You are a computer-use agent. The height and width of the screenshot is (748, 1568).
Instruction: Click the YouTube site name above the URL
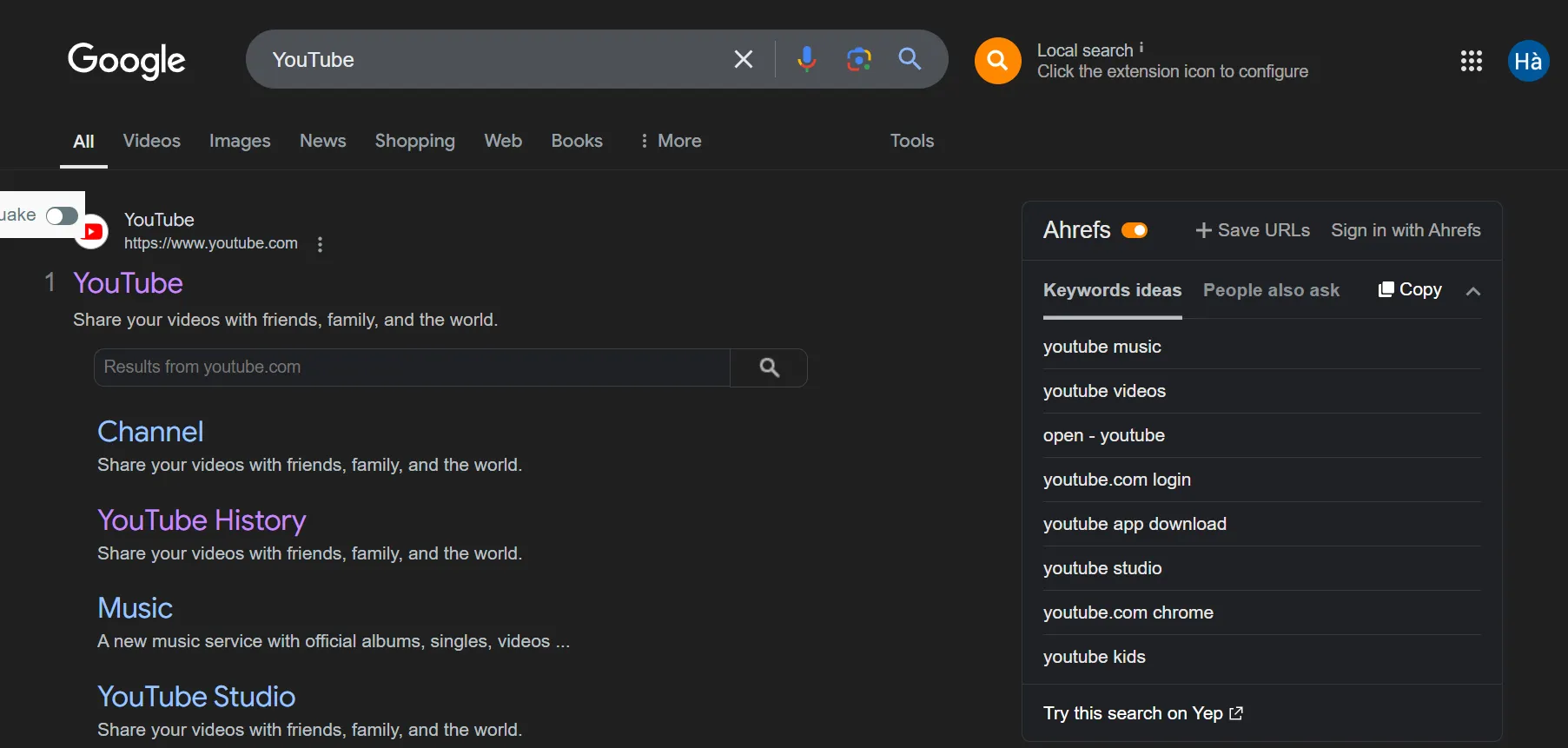tap(159, 220)
